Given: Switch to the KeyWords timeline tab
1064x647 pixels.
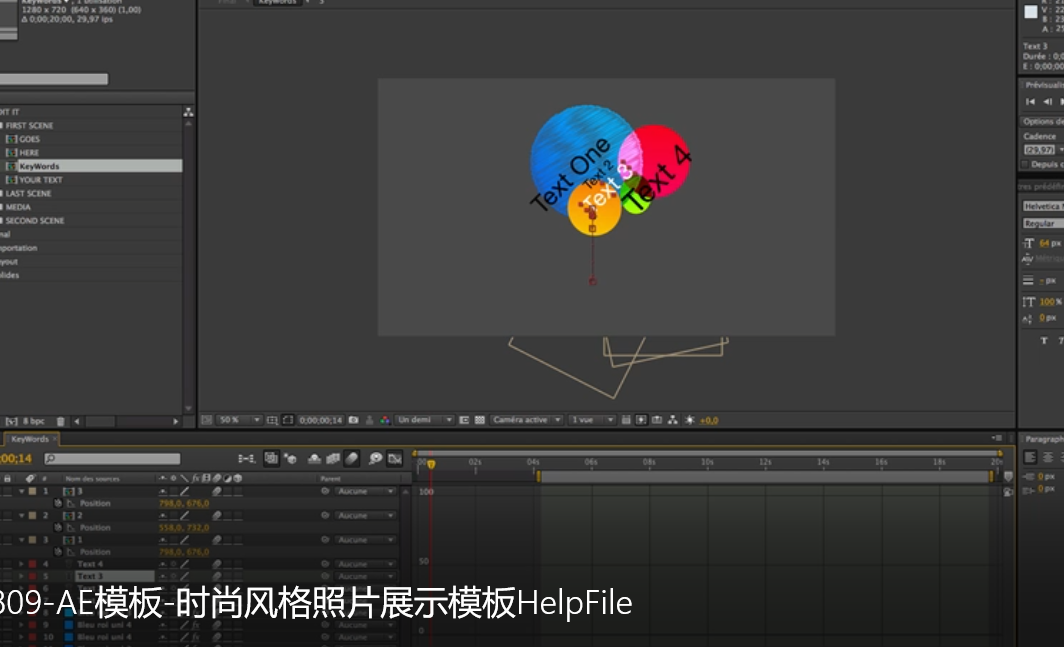Looking at the screenshot, I should tap(30, 439).
